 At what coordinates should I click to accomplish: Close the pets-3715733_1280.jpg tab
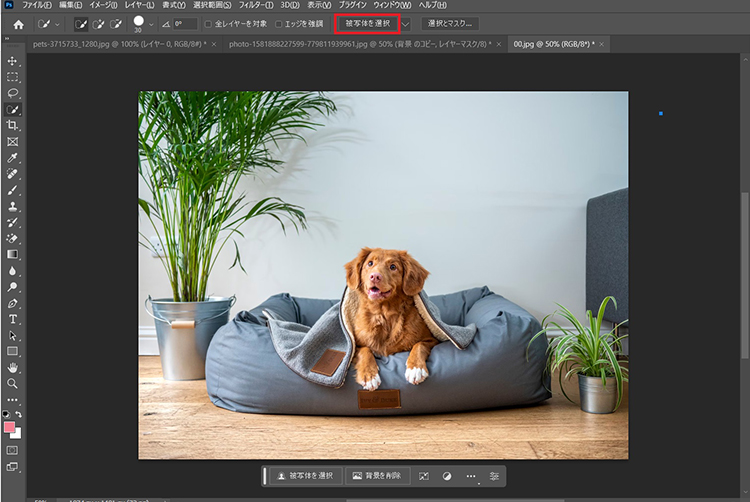214,44
